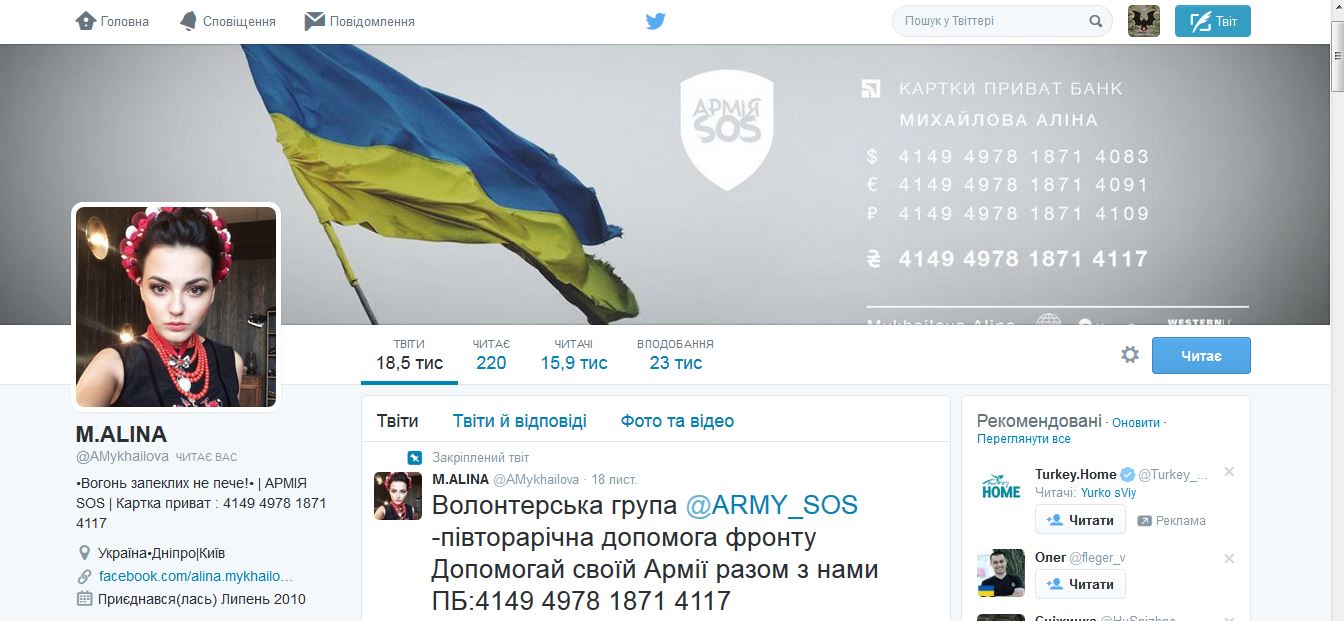Open the Читачі followers count
Screen dimensions: 1344x621
(x=574, y=355)
